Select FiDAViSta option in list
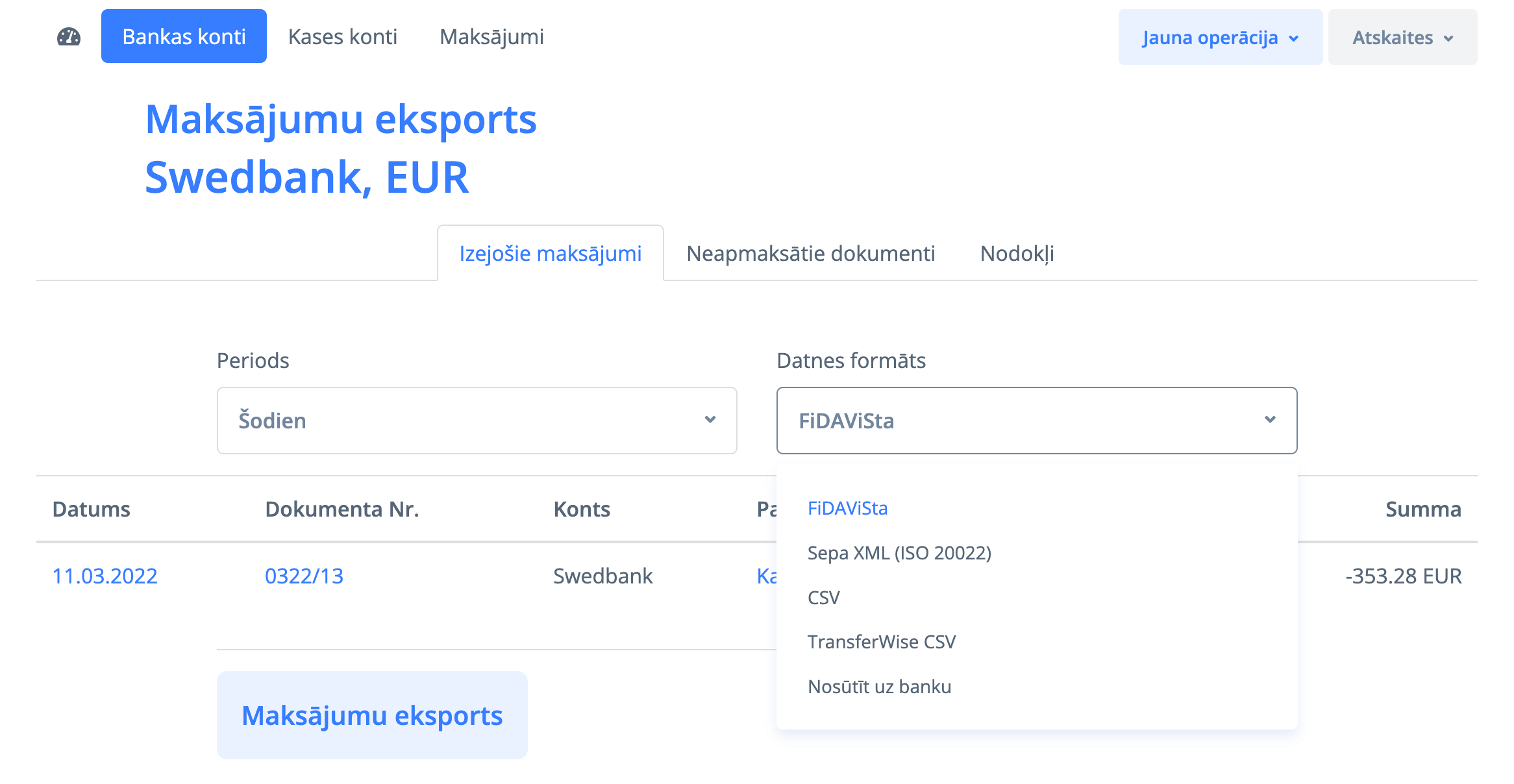 coord(847,508)
